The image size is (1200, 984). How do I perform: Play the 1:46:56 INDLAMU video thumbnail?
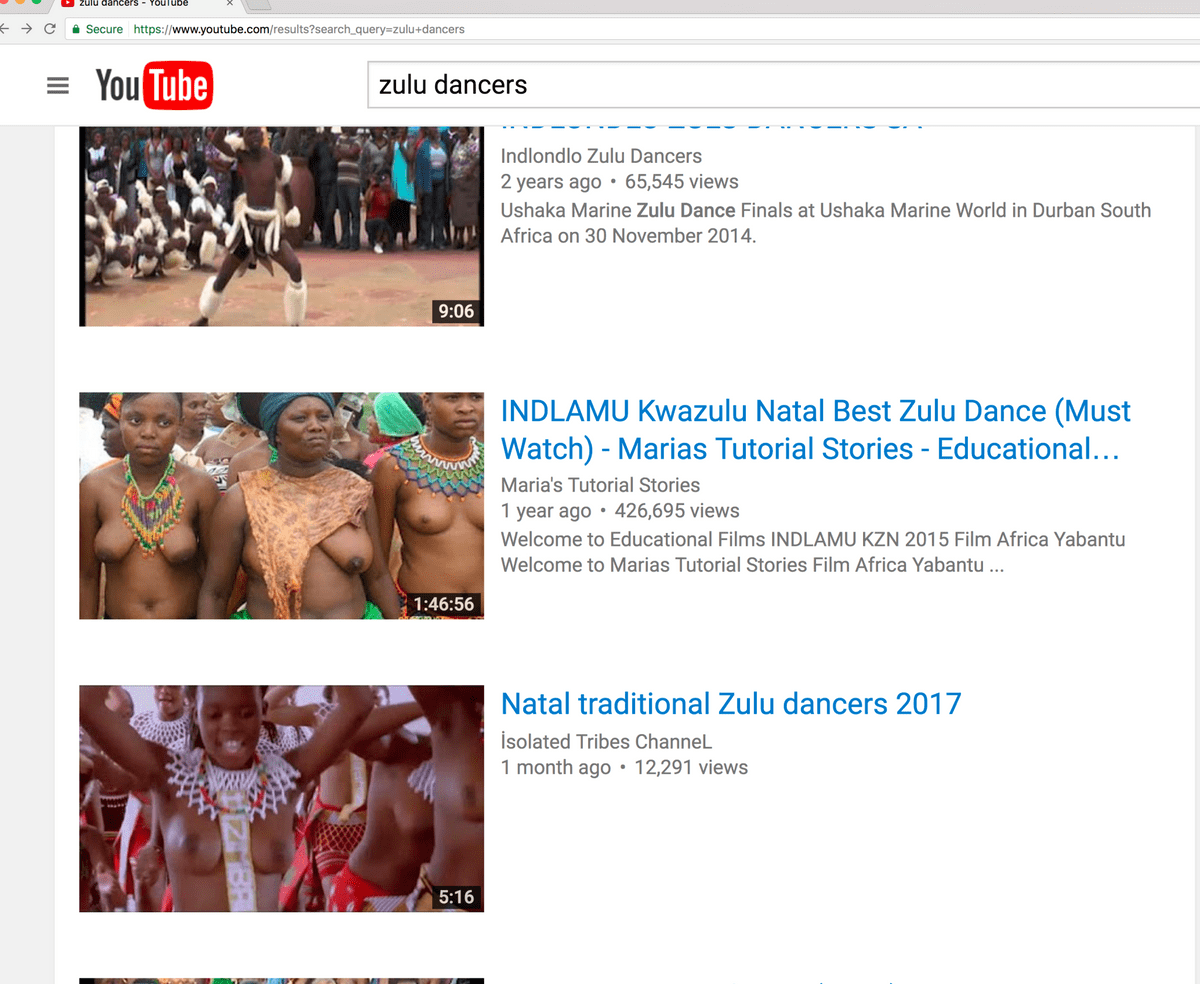[x=281, y=505]
